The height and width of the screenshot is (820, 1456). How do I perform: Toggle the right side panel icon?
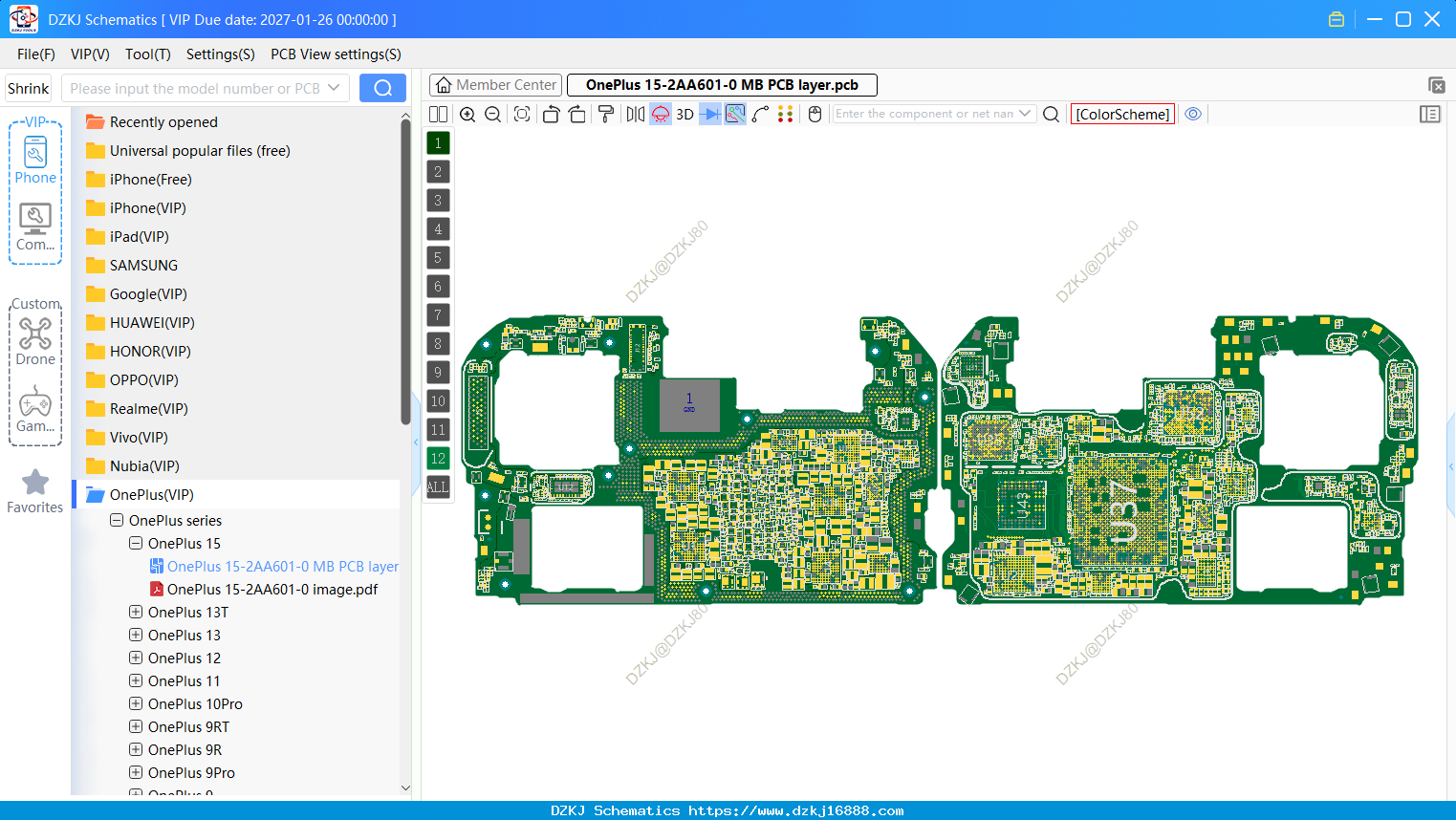click(x=1430, y=114)
